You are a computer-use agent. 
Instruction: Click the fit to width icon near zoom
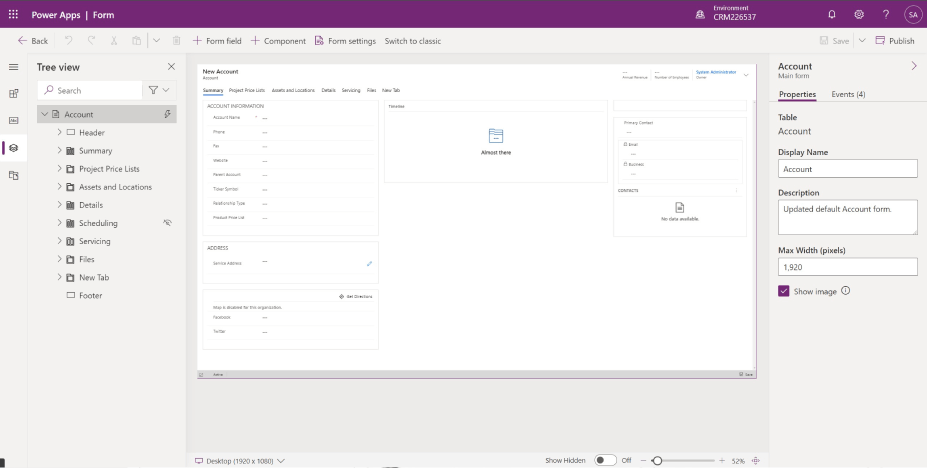756,460
